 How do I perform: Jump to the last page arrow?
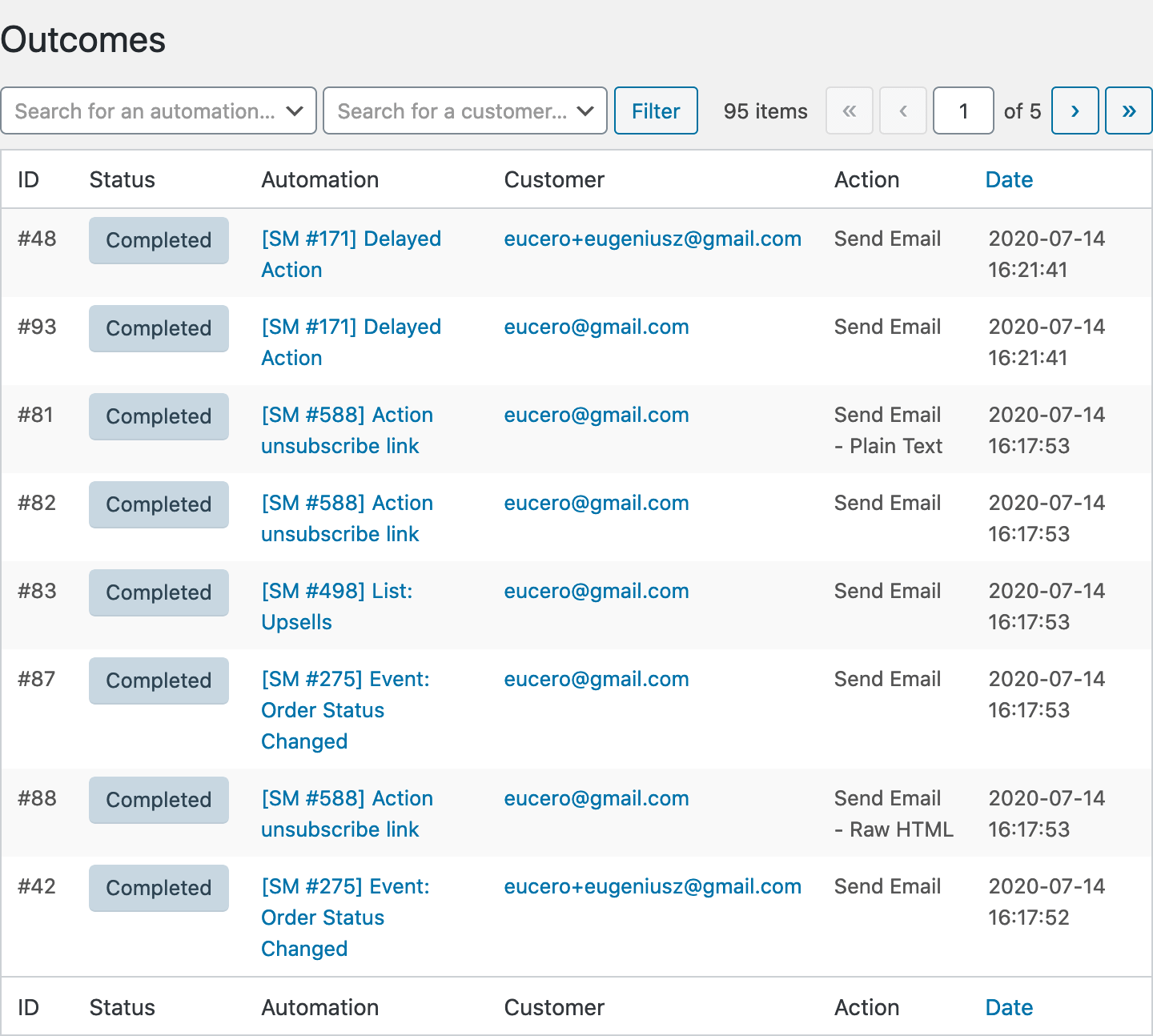coord(1128,110)
